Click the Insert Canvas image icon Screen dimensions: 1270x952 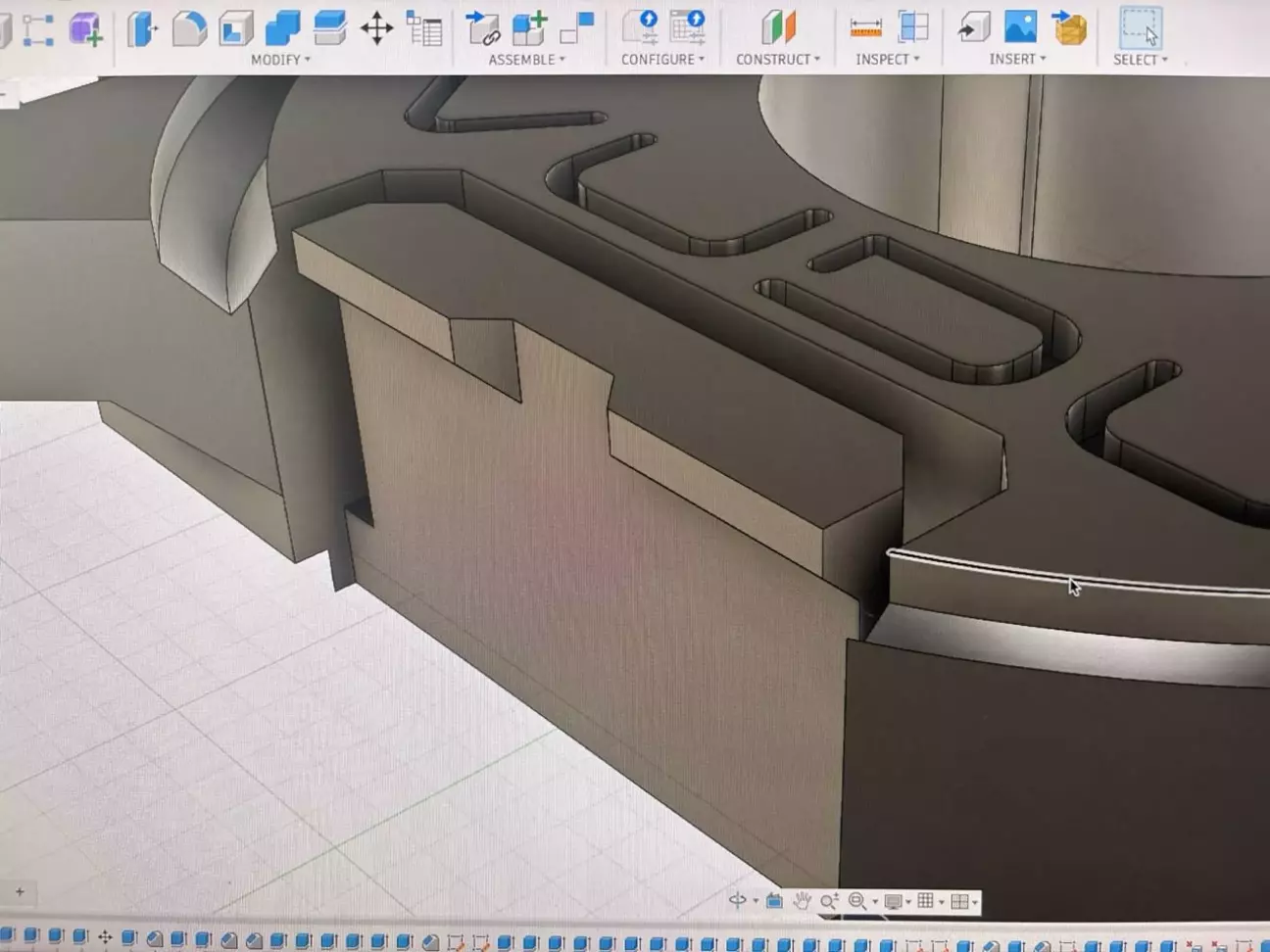coord(1020,27)
